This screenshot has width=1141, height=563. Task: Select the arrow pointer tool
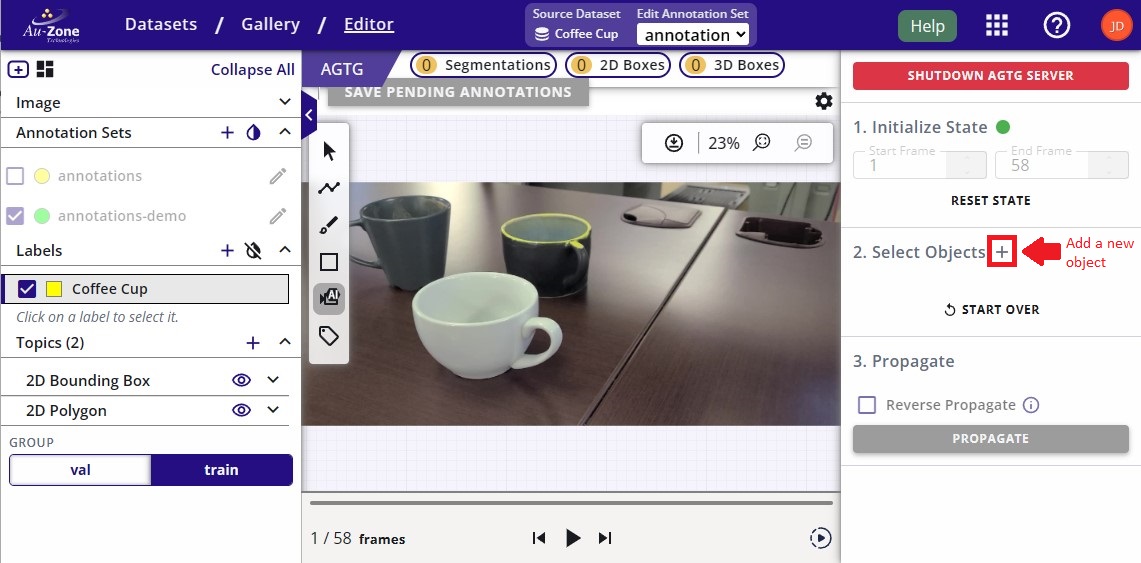click(x=329, y=151)
